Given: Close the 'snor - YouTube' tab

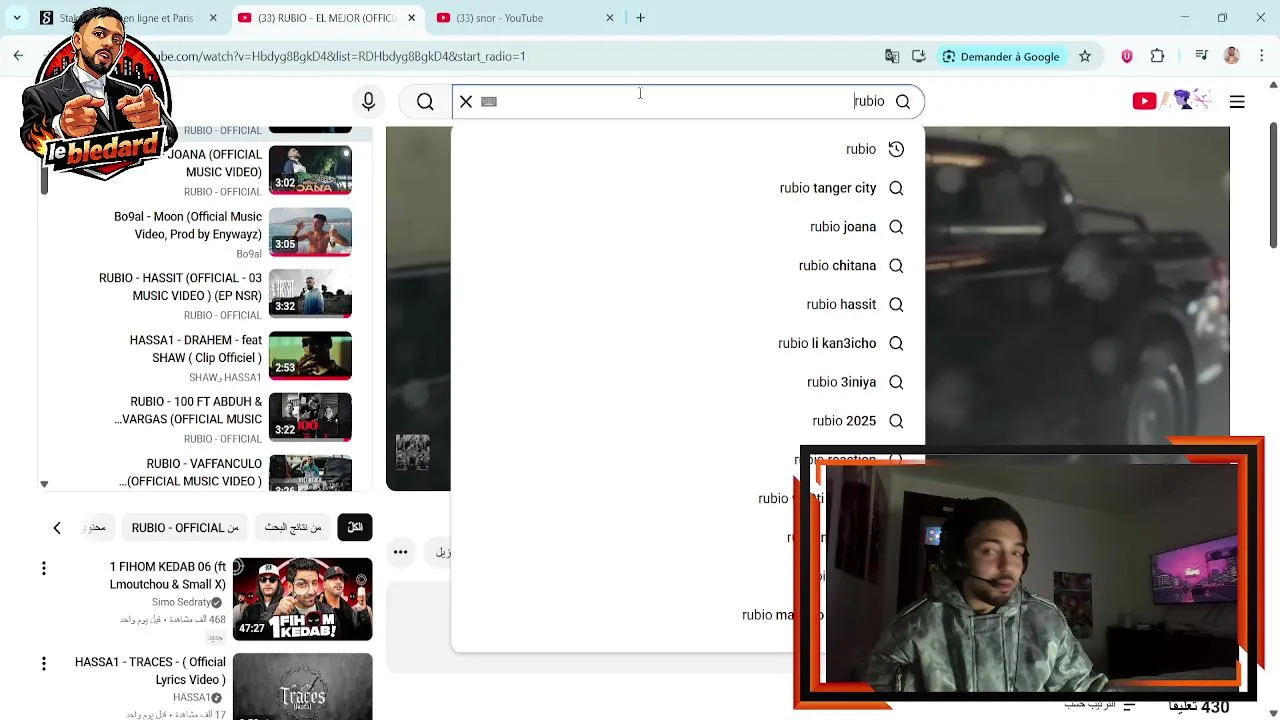Looking at the screenshot, I should click(x=610, y=18).
